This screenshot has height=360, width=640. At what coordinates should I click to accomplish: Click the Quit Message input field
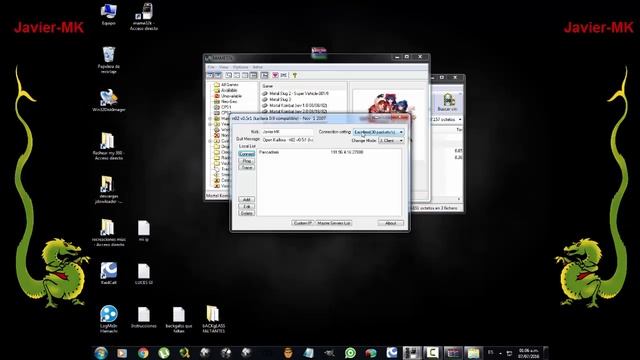click(287, 140)
